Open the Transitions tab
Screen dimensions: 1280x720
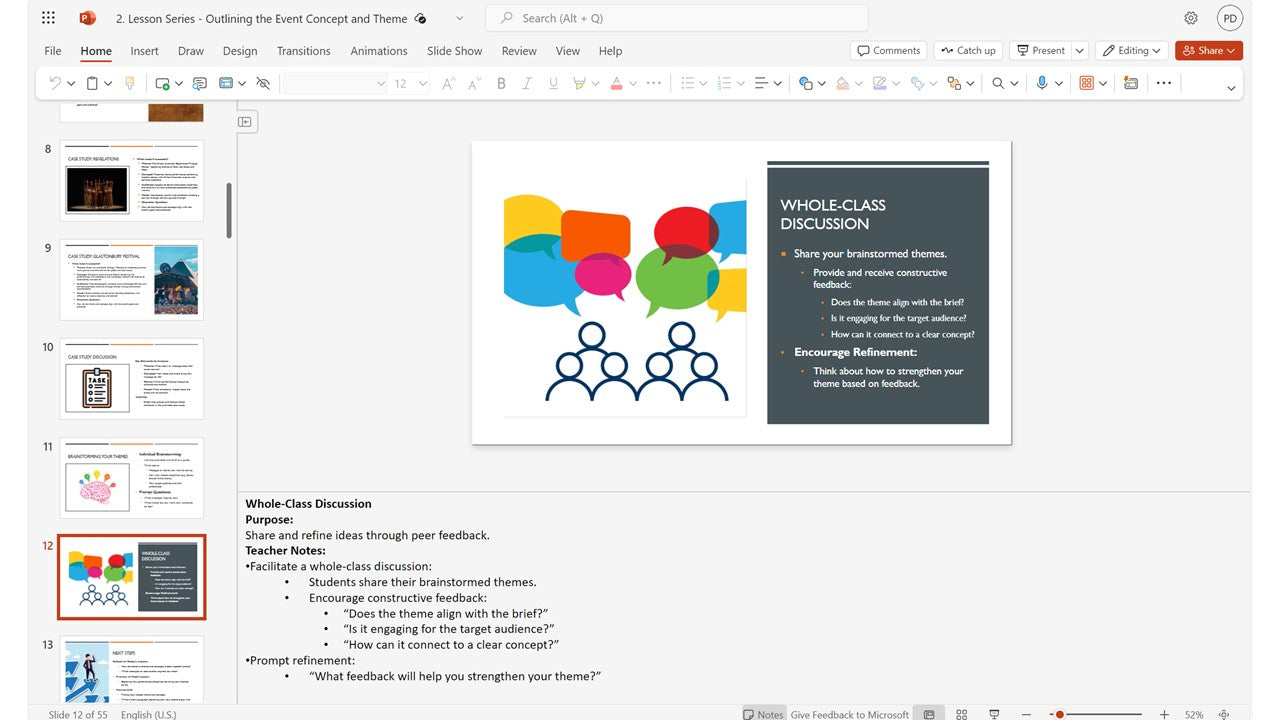pos(303,51)
